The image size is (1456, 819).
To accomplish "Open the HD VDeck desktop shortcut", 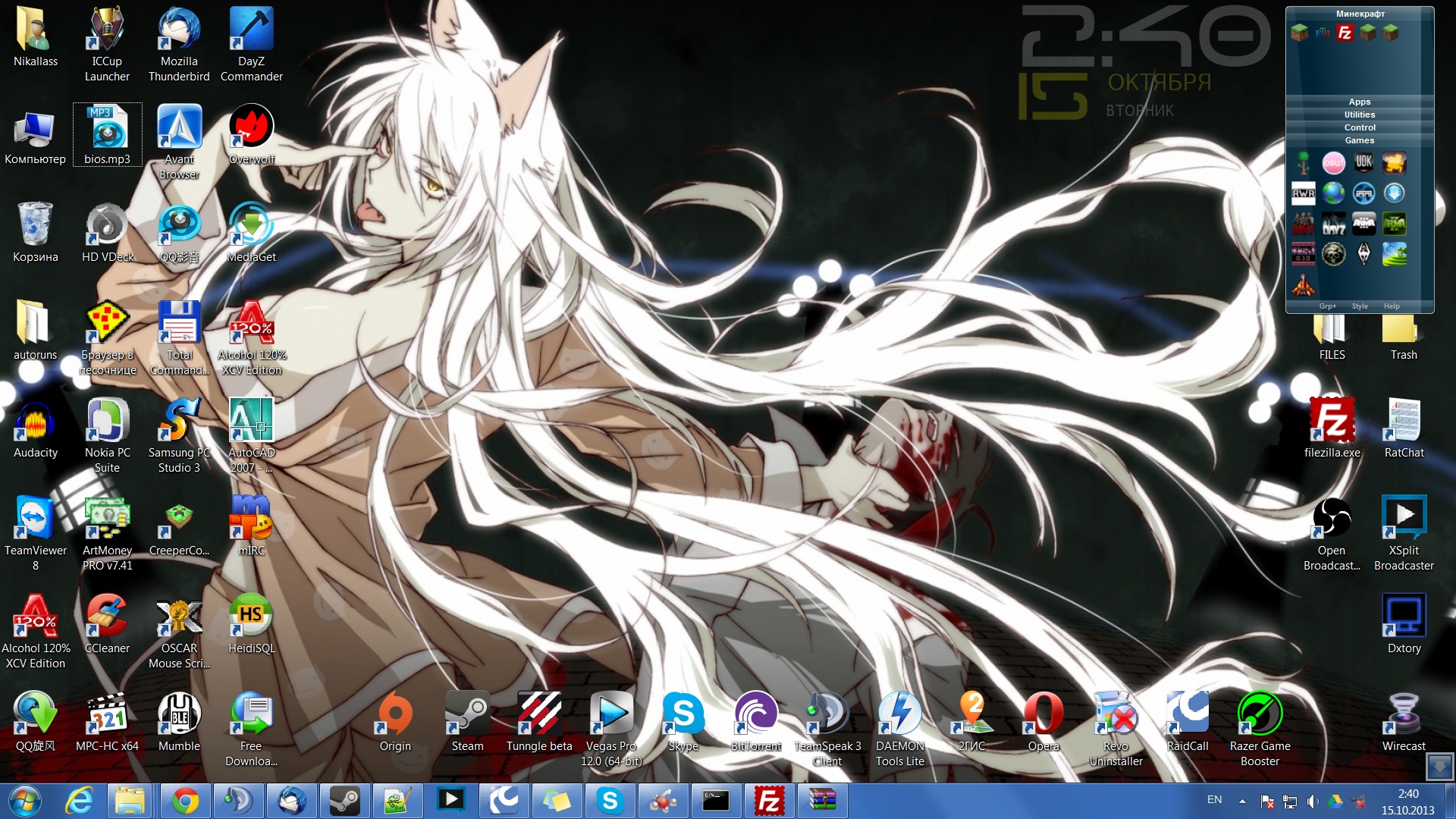I will pos(107,232).
